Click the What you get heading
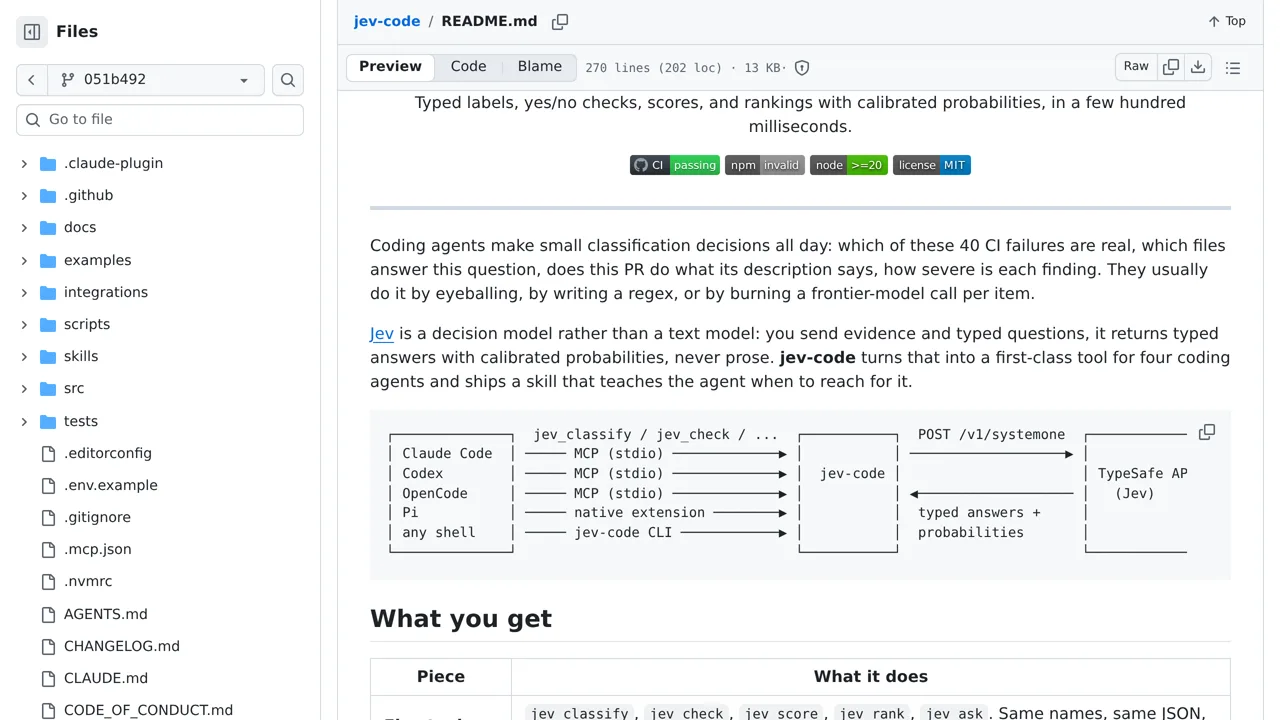The height and width of the screenshot is (720, 1280). pos(461,618)
